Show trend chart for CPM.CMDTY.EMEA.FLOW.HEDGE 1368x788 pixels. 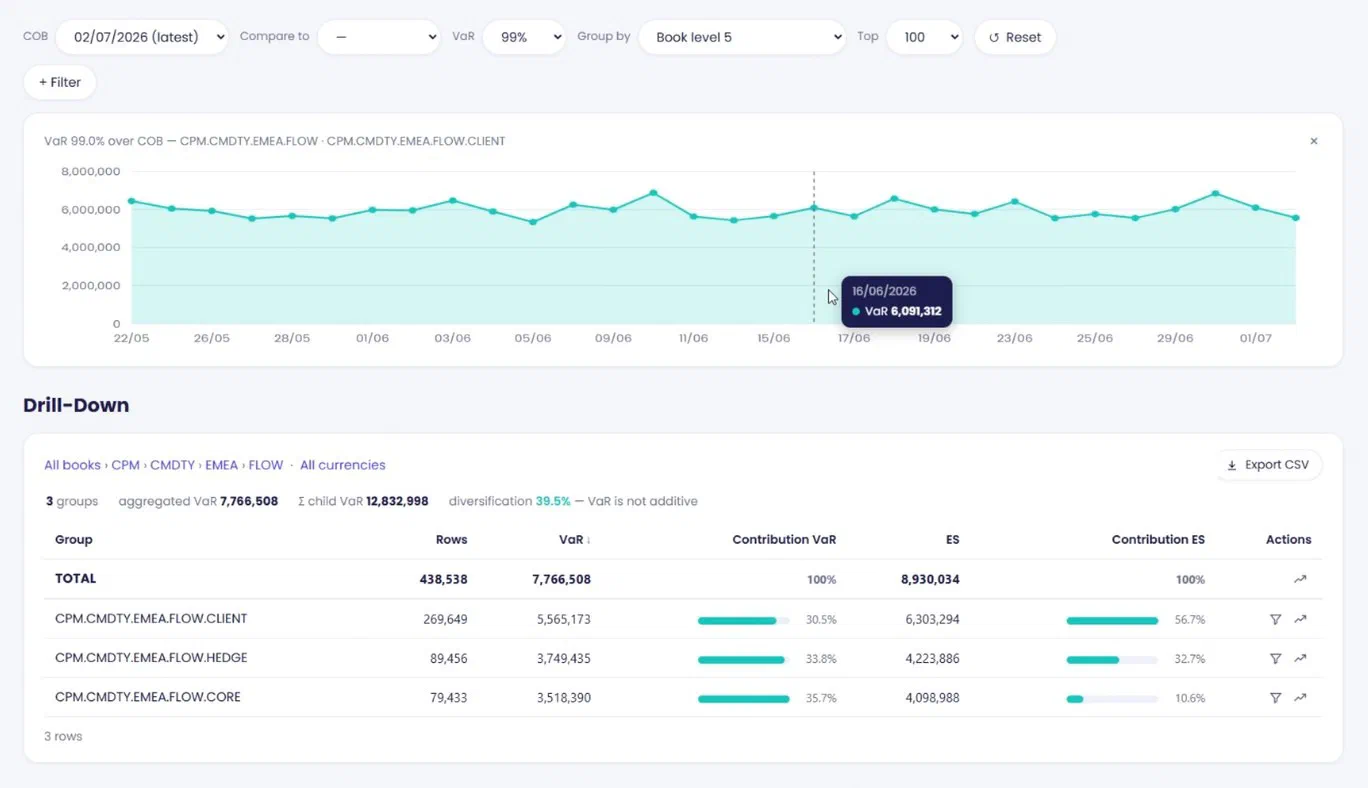pyautogui.click(x=1300, y=658)
